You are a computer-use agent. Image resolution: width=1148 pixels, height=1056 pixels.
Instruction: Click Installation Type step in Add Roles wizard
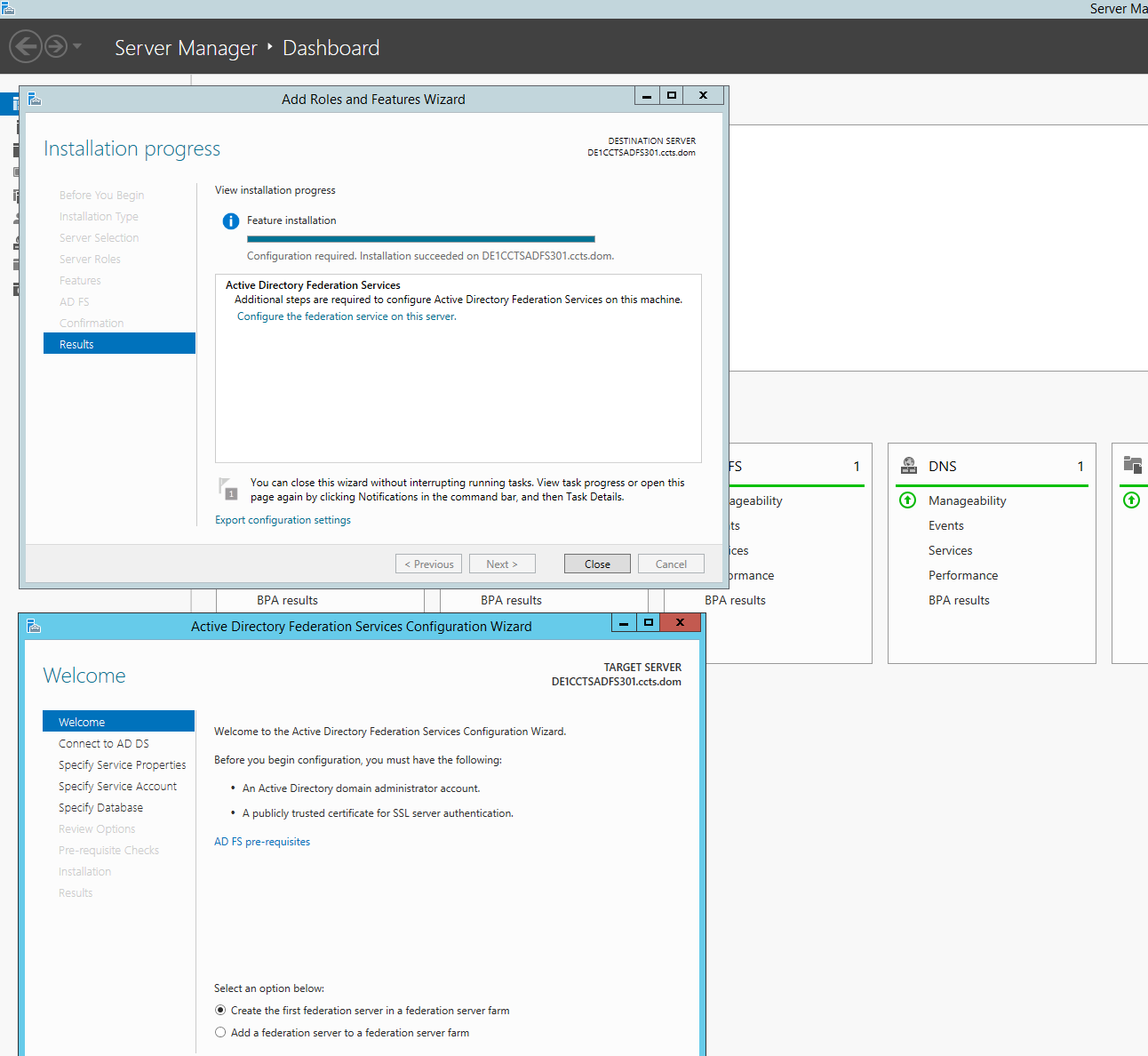point(99,216)
